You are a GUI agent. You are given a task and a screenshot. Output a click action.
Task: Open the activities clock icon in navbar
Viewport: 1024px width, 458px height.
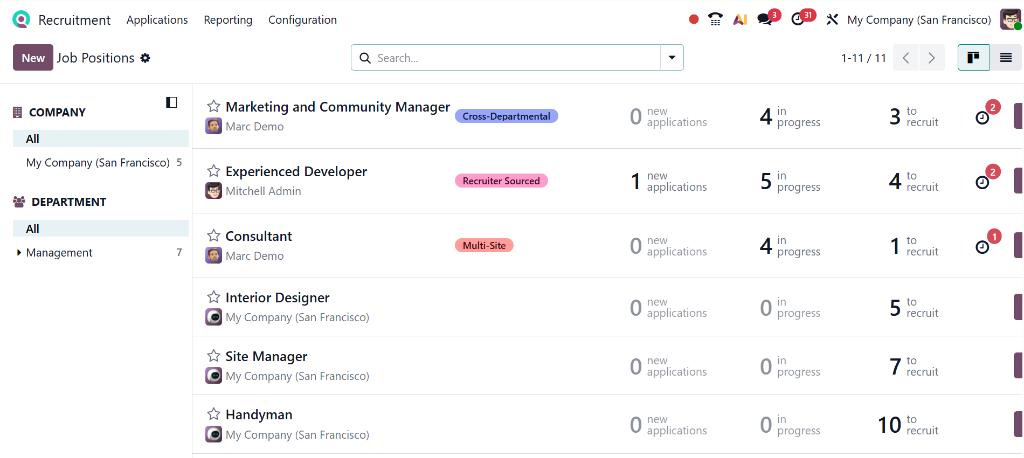tap(798, 20)
